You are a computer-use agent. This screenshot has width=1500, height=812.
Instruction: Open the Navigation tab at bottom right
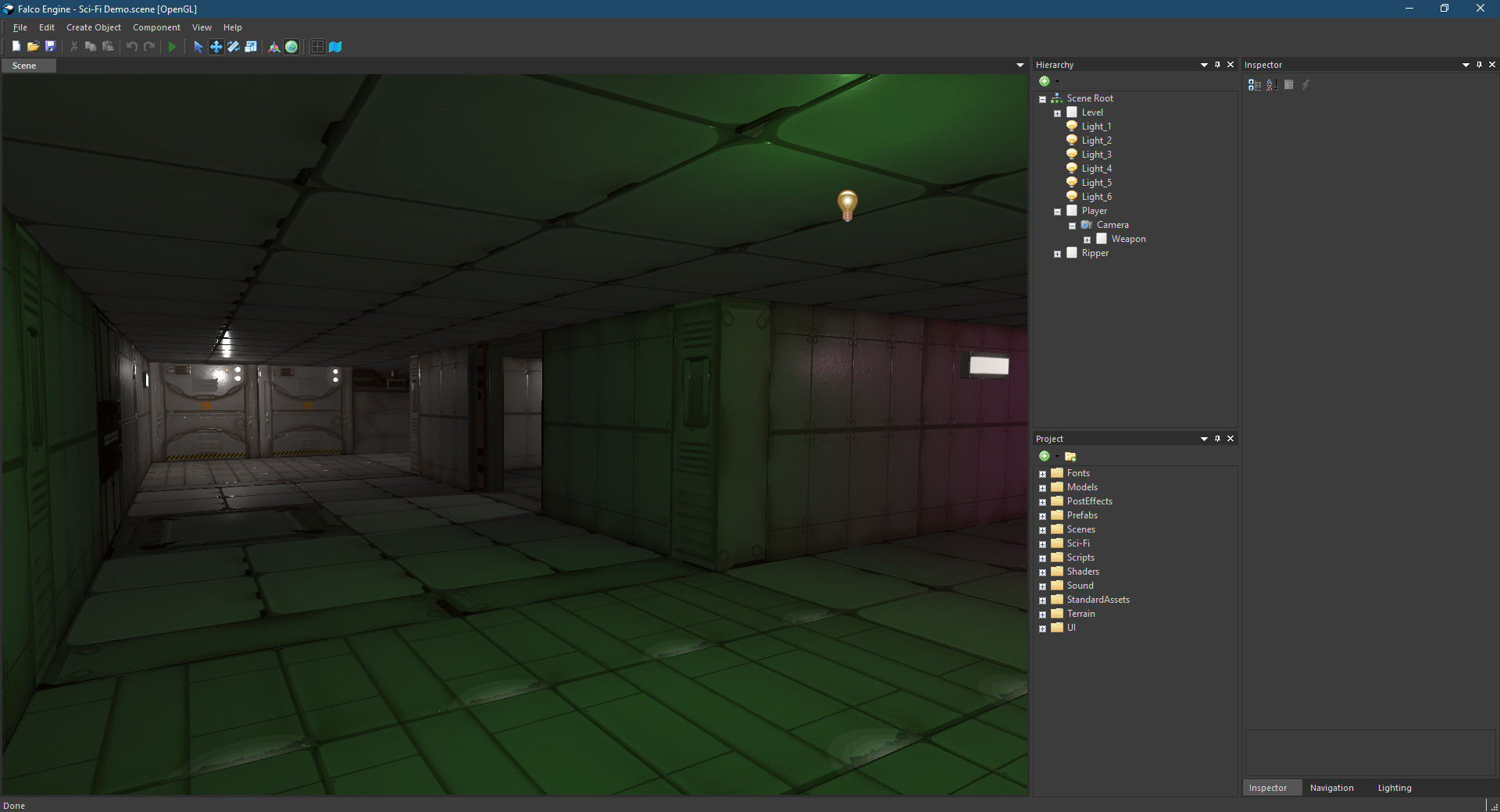1332,788
